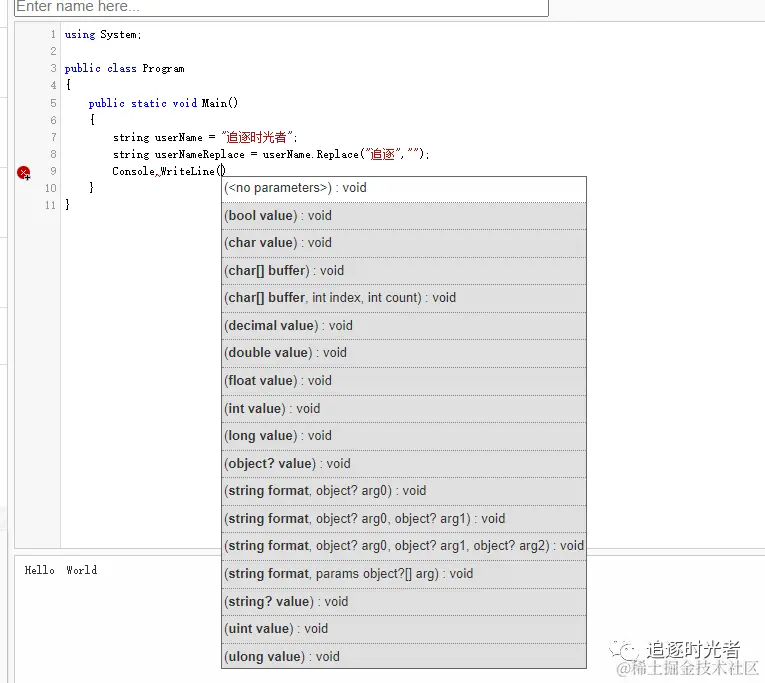Click line number 2 in the gutter
765x683 pixels.
pyautogui.click(x=53, y=51)
